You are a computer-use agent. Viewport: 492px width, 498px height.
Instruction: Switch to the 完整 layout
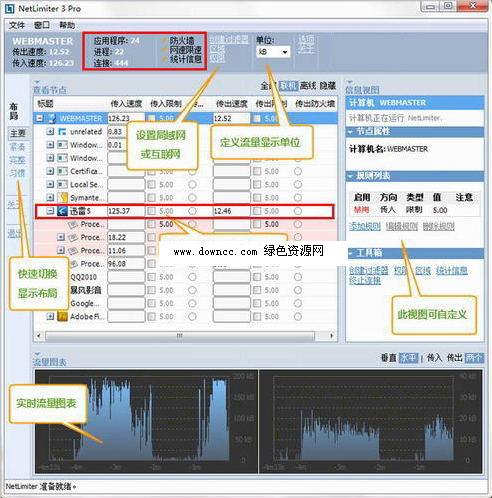pyautogui.click(x=17, y=160)
